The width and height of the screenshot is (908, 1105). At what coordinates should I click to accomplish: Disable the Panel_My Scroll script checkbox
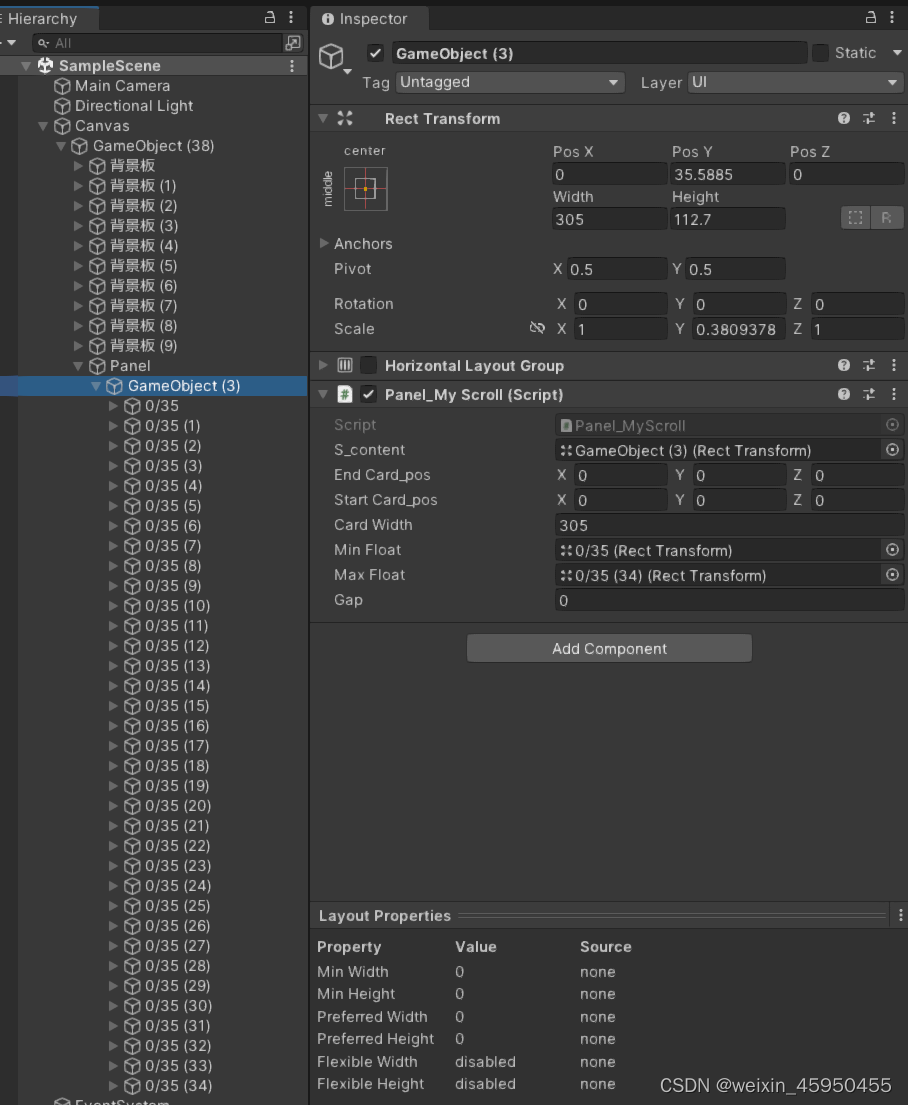coord(367,394)
